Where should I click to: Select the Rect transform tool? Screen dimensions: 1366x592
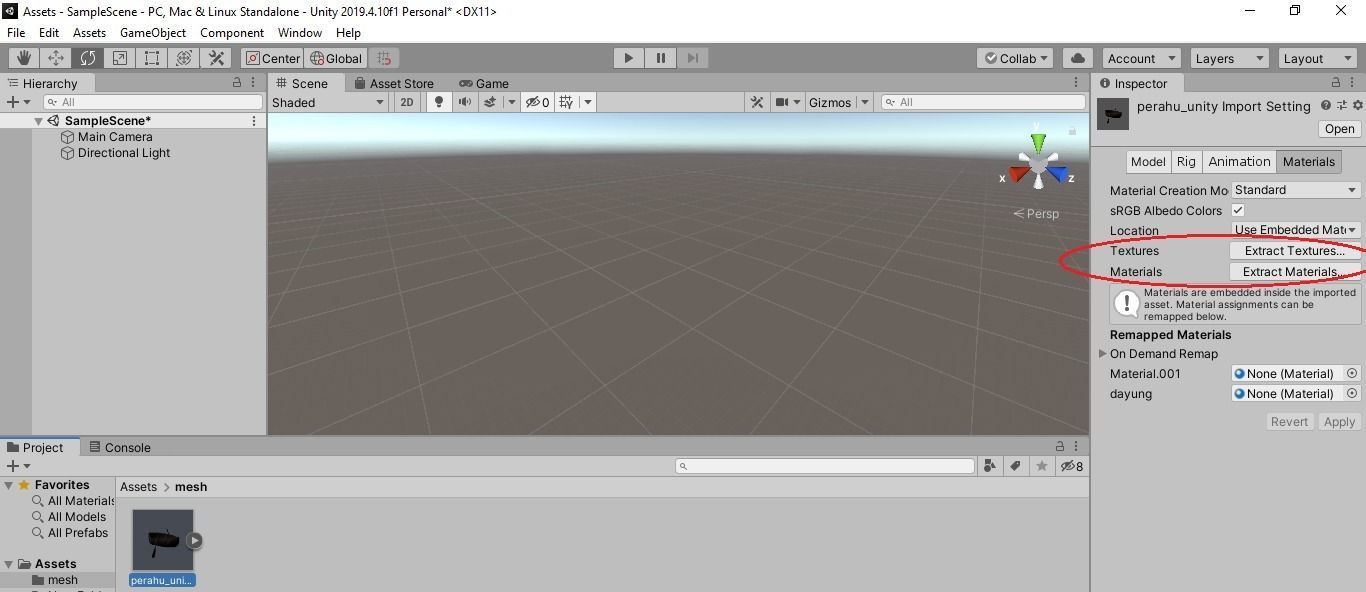coord(152,58)
